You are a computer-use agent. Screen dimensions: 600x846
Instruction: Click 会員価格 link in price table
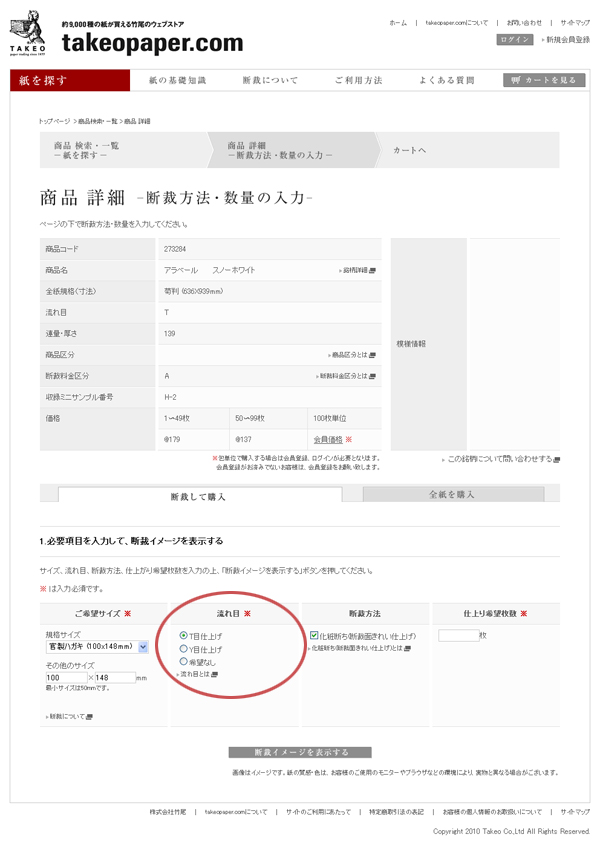coord(327,439)
